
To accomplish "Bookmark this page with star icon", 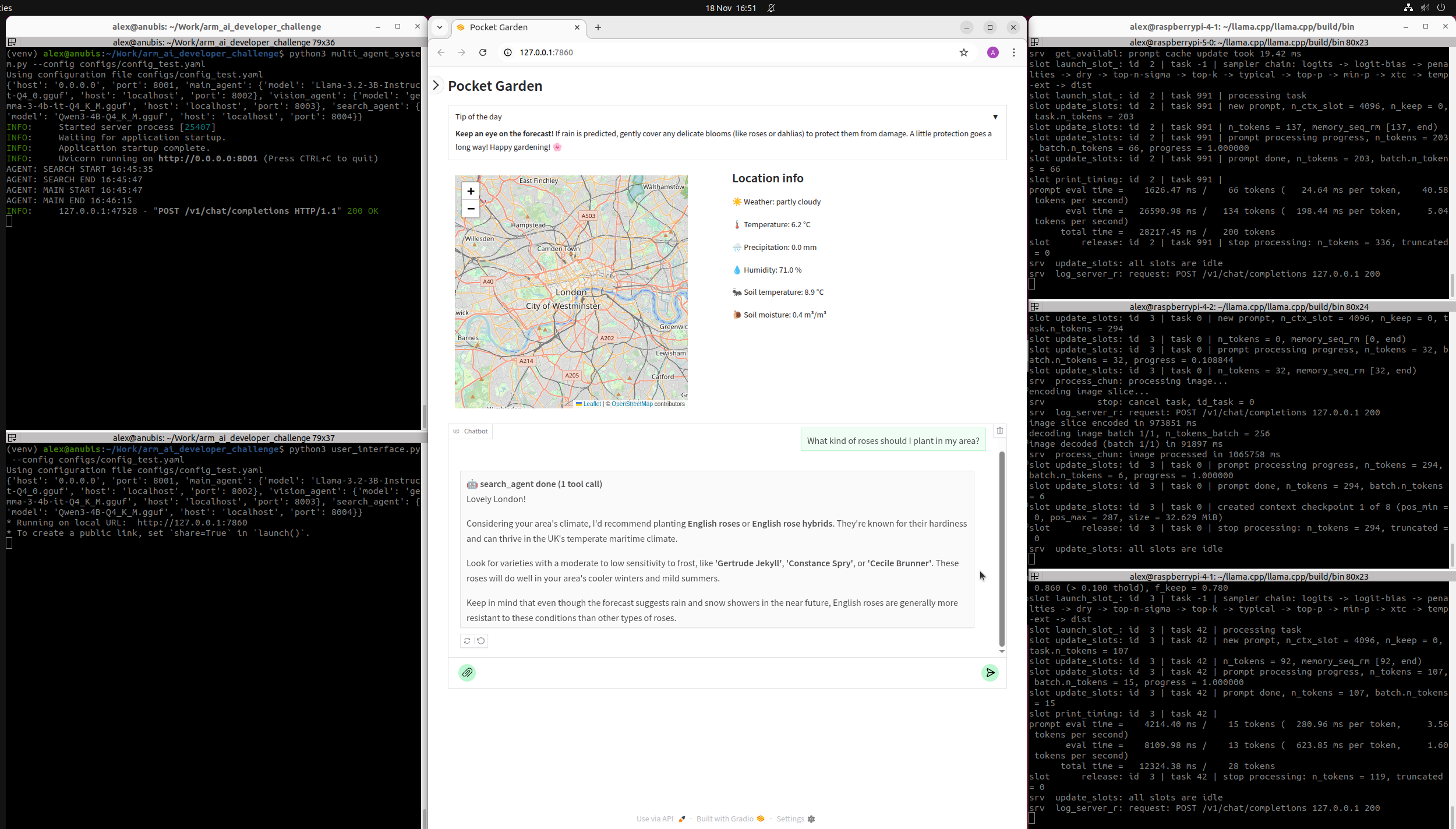I will pyautogui.click(x=964, y=52).
